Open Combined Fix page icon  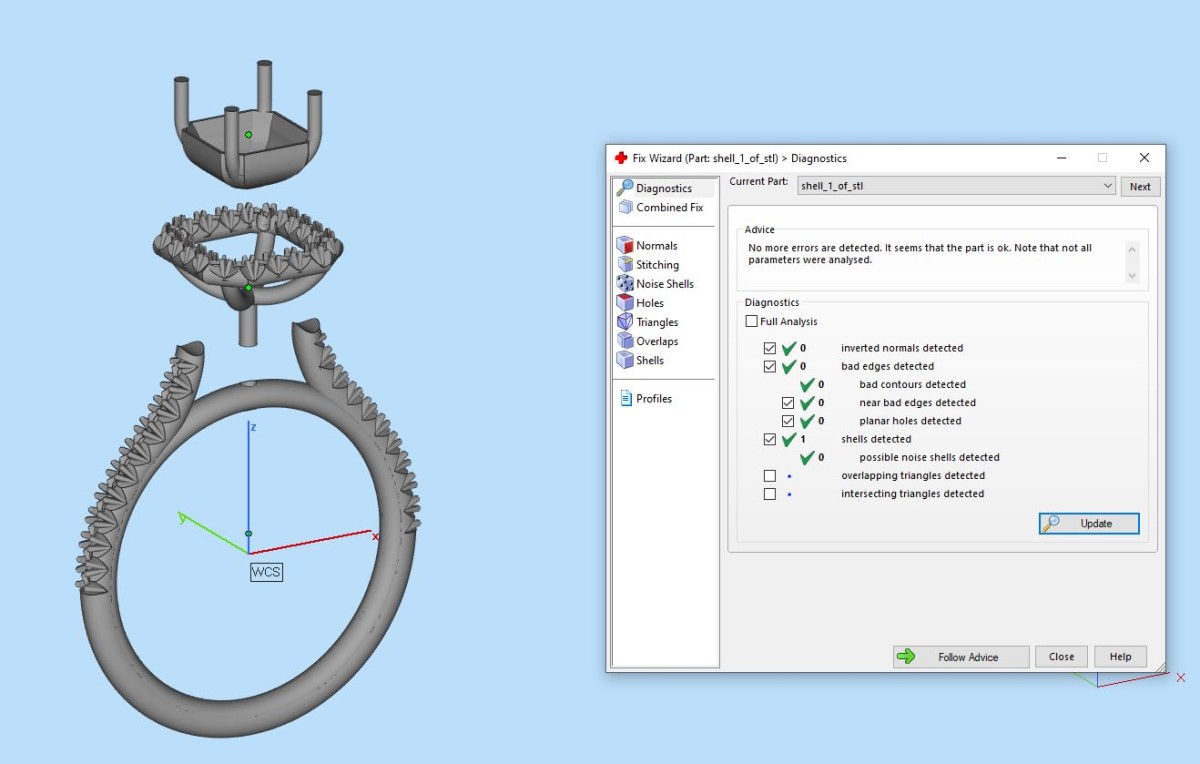625,207
